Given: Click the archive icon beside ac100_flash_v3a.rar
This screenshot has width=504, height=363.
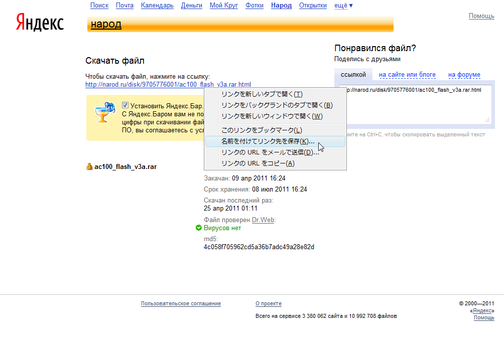Looking at the screenshot, I should point(89,166).
